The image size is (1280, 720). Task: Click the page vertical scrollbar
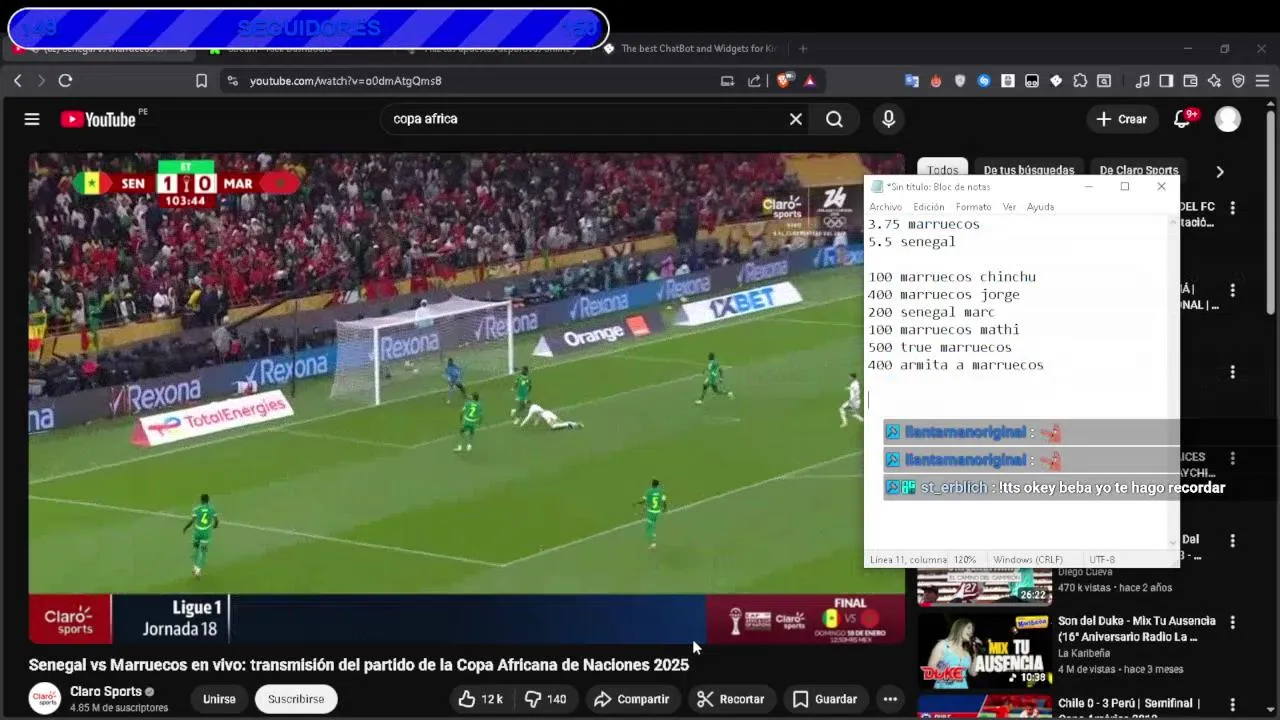click(1272, 210)
